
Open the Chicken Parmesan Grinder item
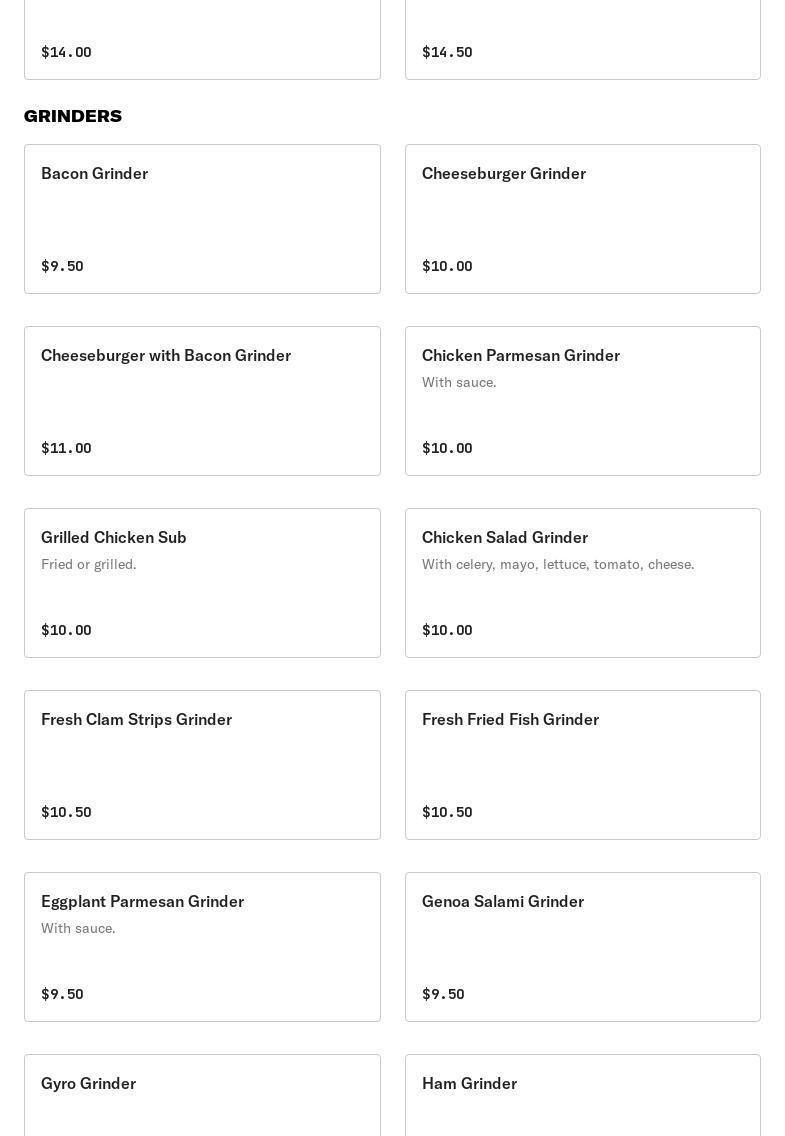pyautogui.click(x=582, y=400)
